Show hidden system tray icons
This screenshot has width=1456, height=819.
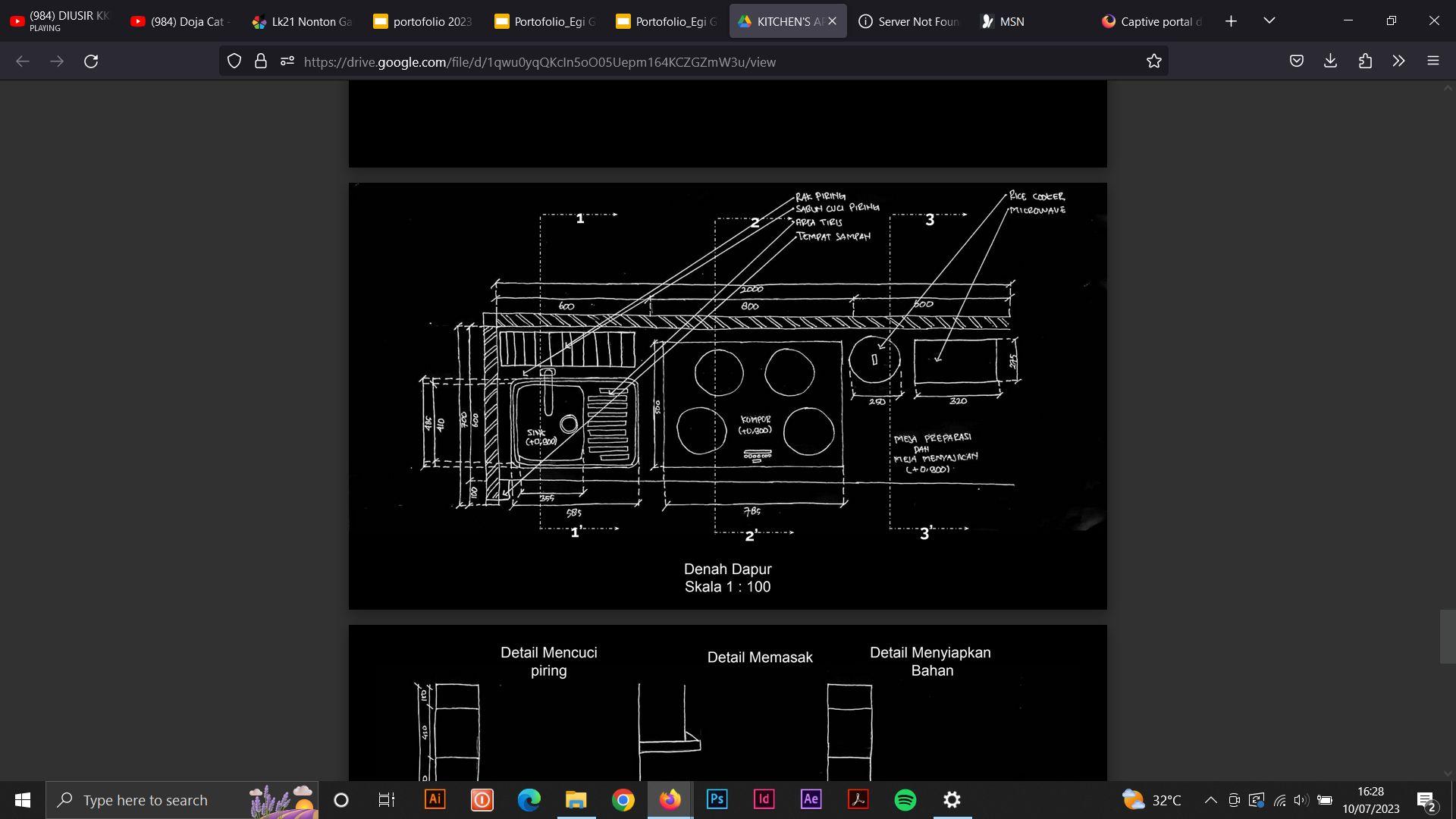click(1210, 800)
